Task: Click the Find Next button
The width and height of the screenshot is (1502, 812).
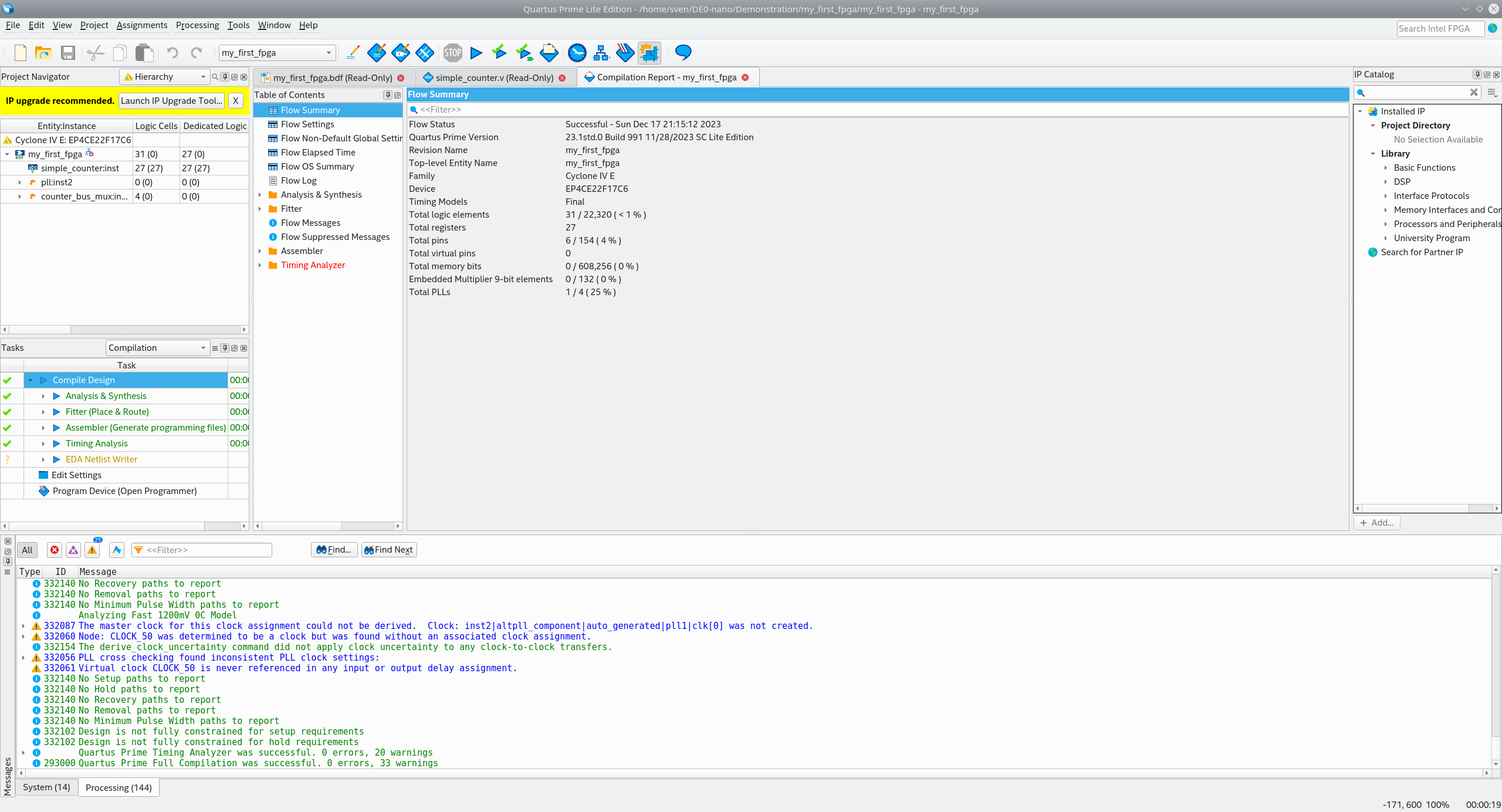Action: 389,550
